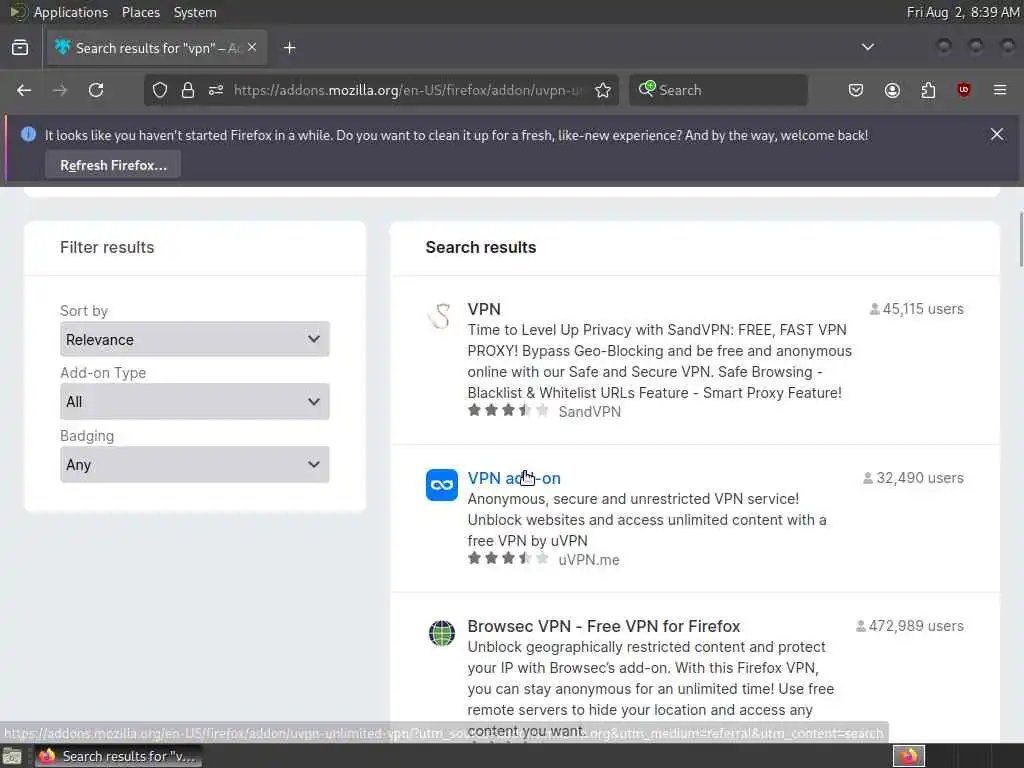Click the 472,989 users count
The height and width of the screenshot is (768, 1024).
tap(910, 626)
